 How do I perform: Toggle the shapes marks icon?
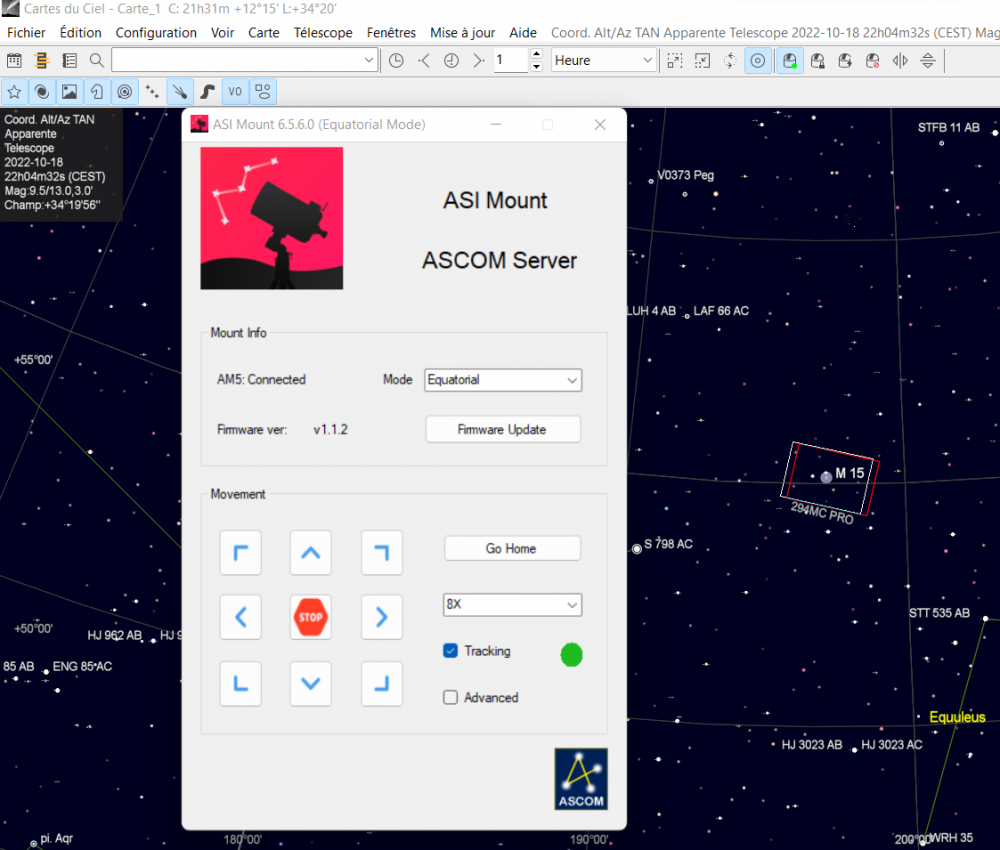pyautogui.click(x=263, y=92)
